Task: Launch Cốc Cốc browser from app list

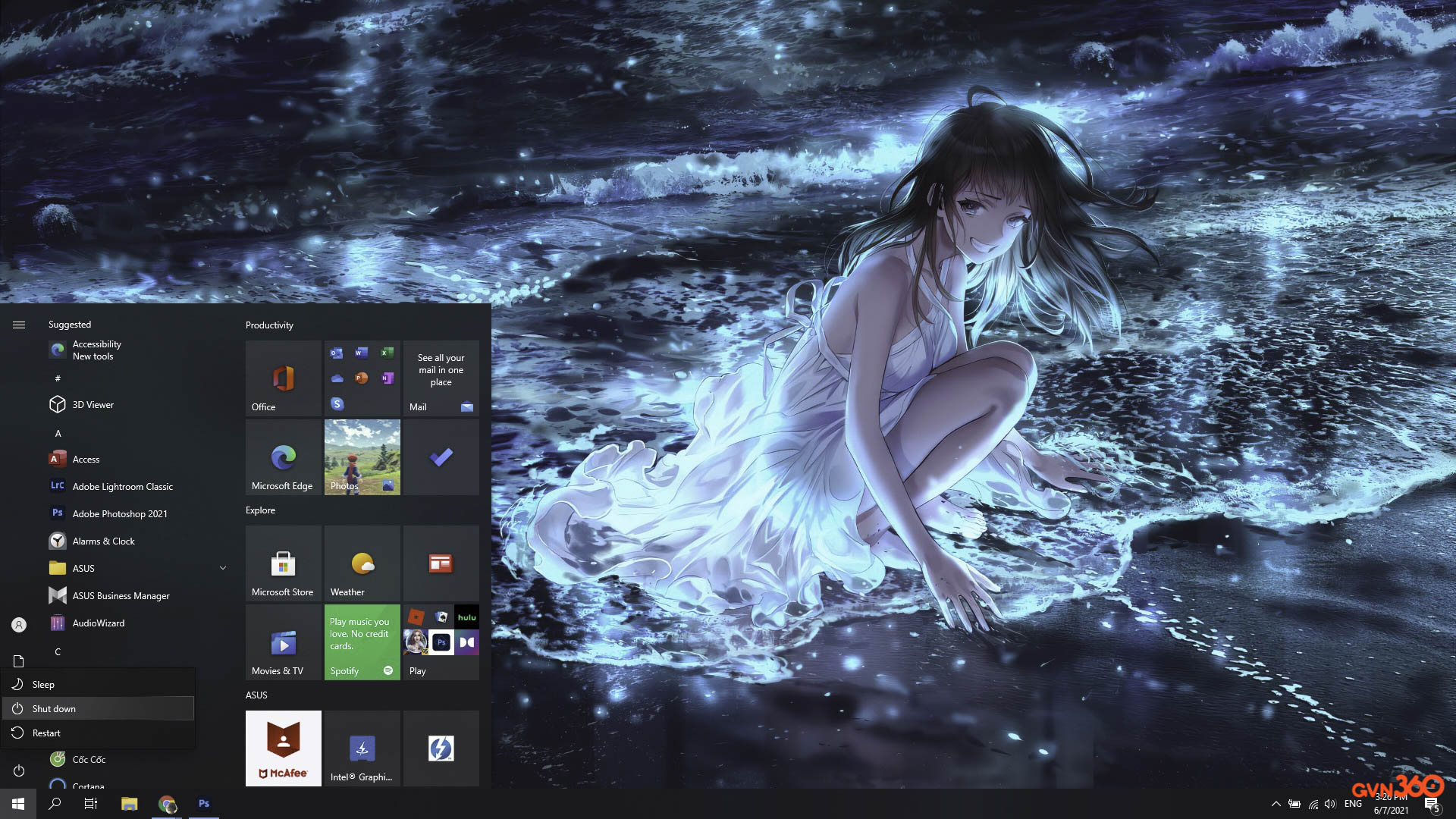Action: point(137,760)
